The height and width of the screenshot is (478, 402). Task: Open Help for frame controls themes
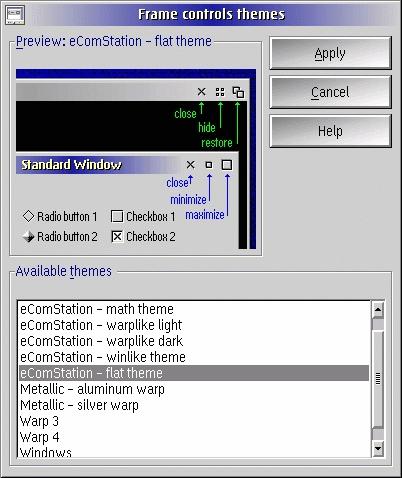click(x=330, y=131)
